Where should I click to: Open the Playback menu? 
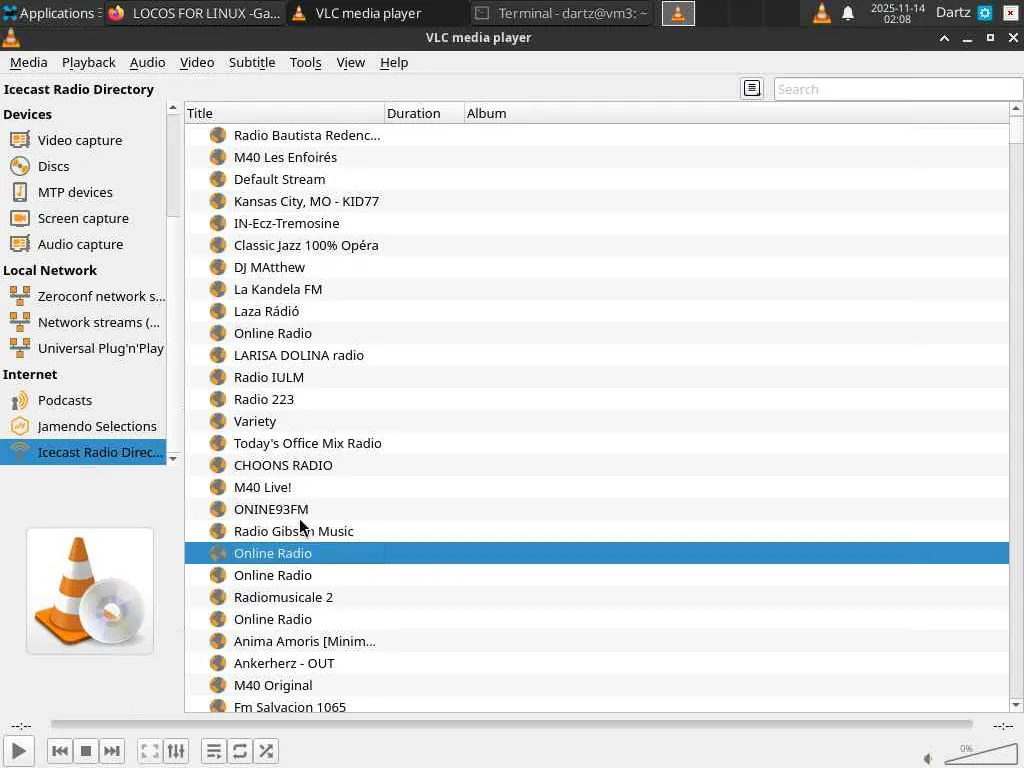(89, 63)
